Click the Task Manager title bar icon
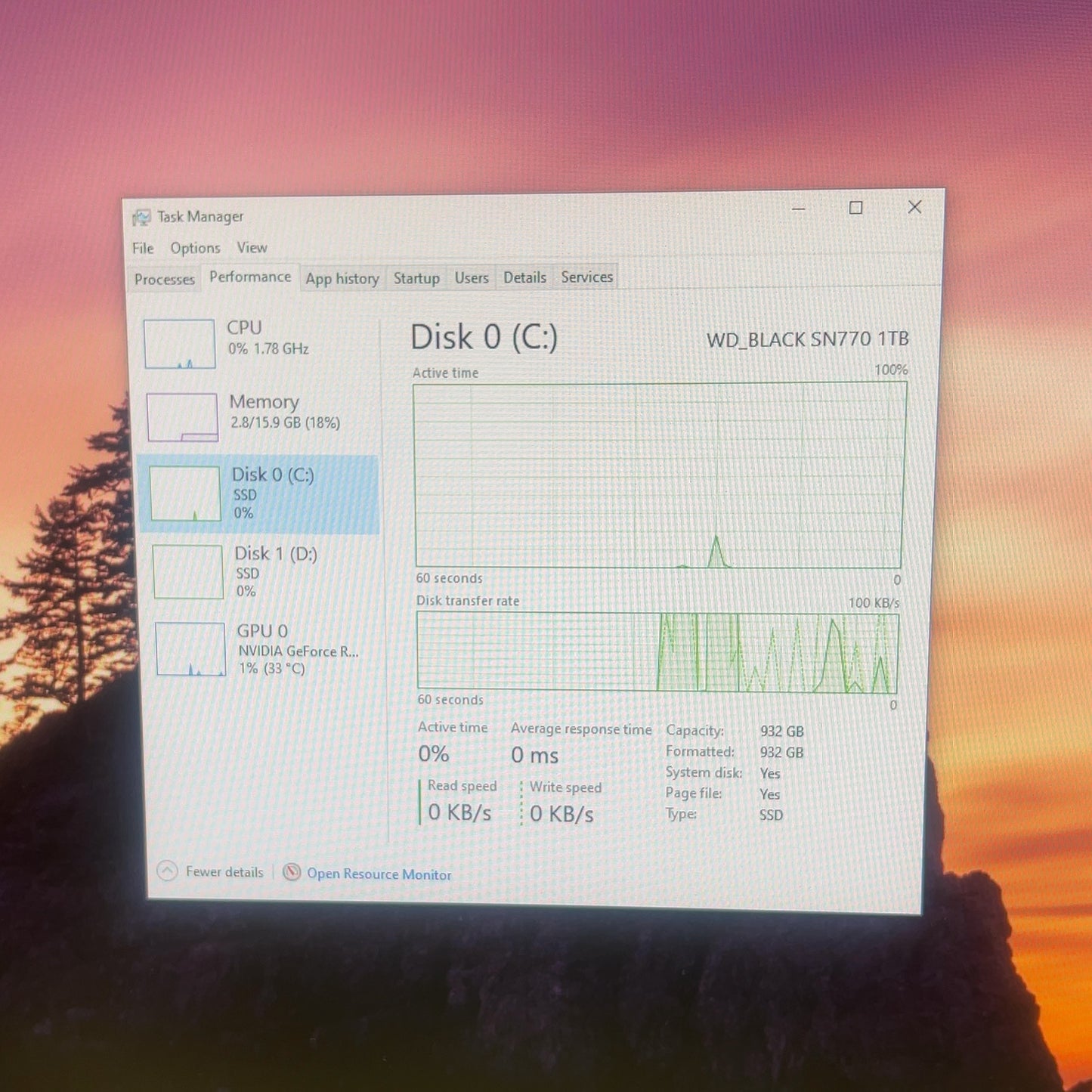The width and height of the screenshot is (1092, 1092). [141, 218]
